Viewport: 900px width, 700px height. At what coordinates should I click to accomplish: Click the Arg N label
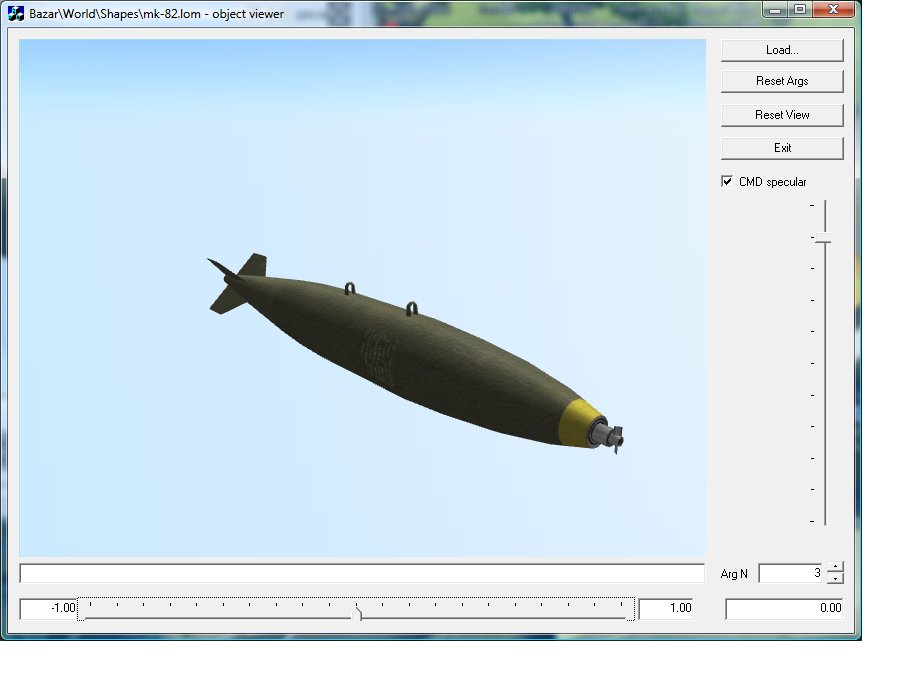pyautogui.click(x=734, y=574)
